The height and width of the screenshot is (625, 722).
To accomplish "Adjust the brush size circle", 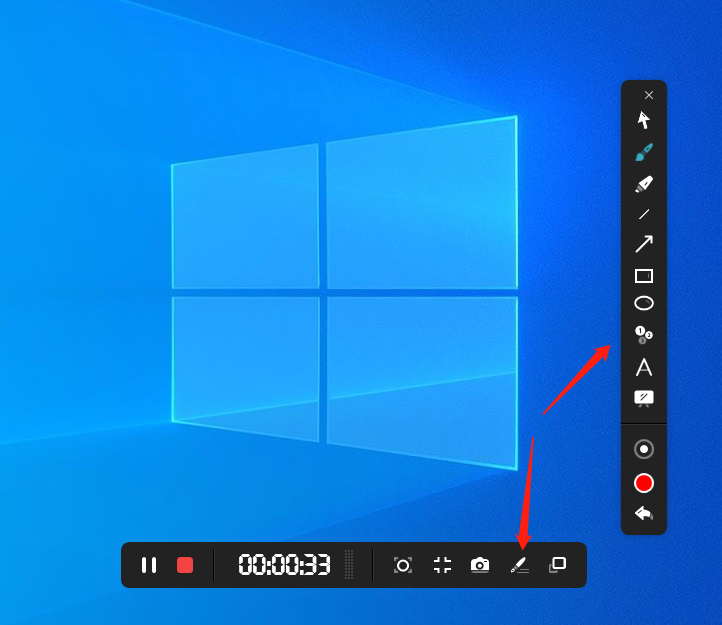I will point(644,449).
